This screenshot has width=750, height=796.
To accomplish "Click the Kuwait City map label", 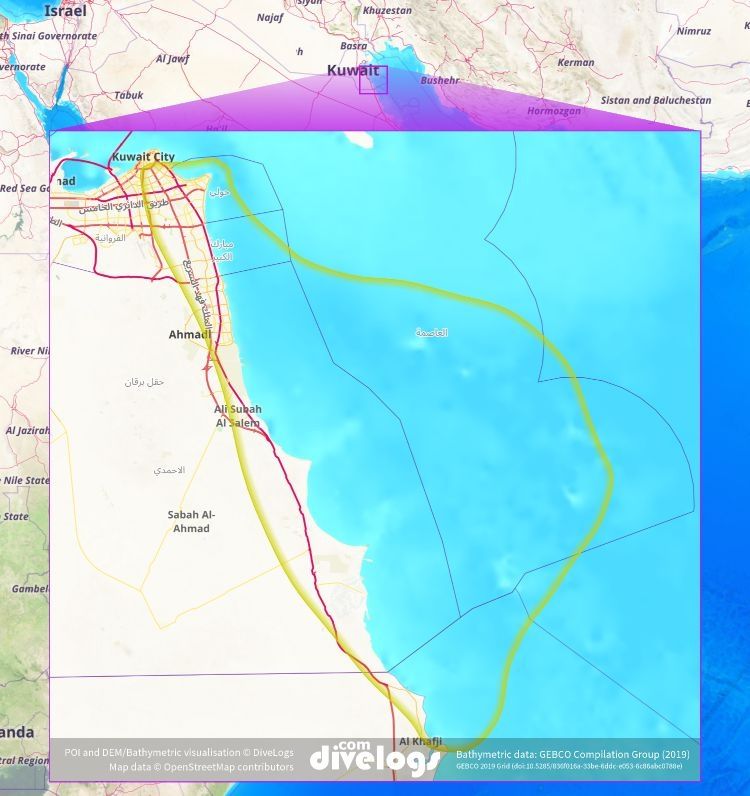I will (143, 157).
